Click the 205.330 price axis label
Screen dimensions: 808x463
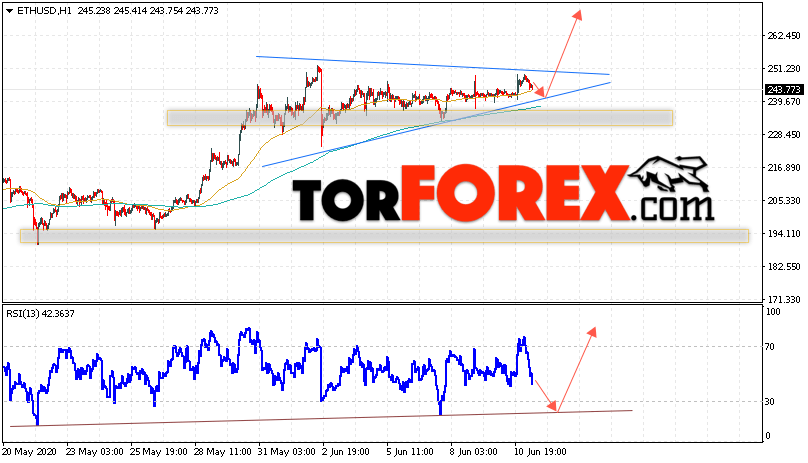784,201
